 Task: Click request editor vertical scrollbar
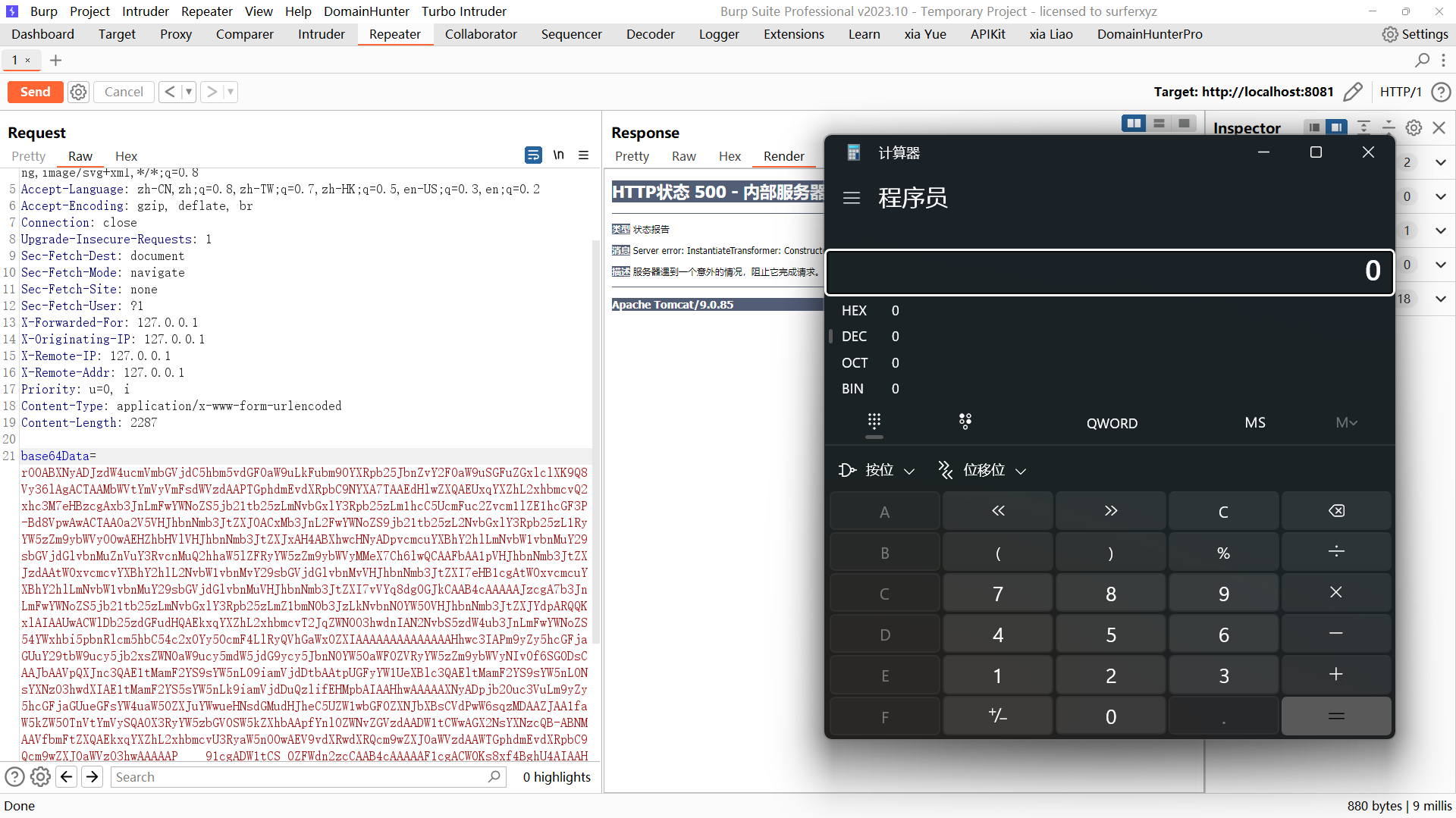pos(596,443)
